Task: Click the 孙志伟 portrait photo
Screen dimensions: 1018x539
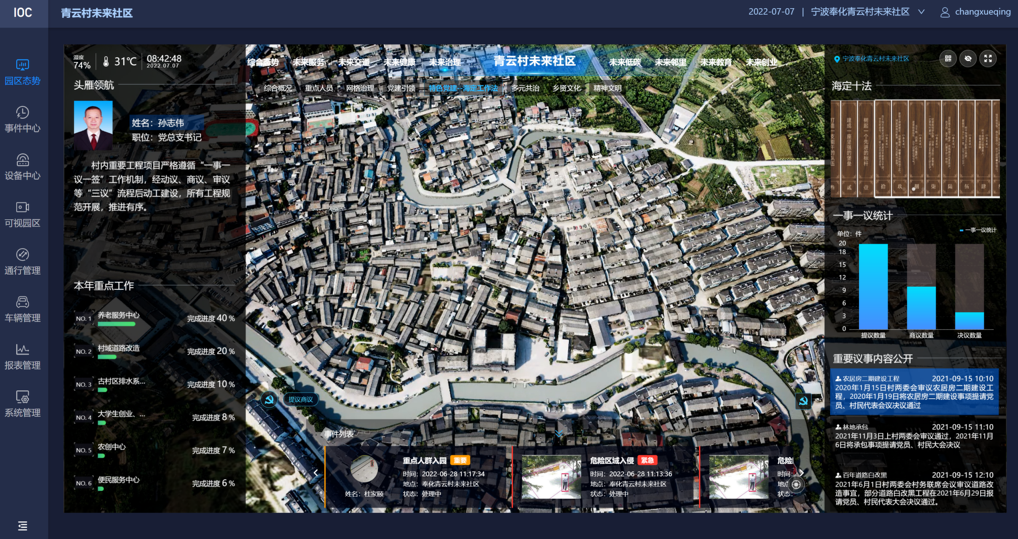Action: click(x=93, y=125)
